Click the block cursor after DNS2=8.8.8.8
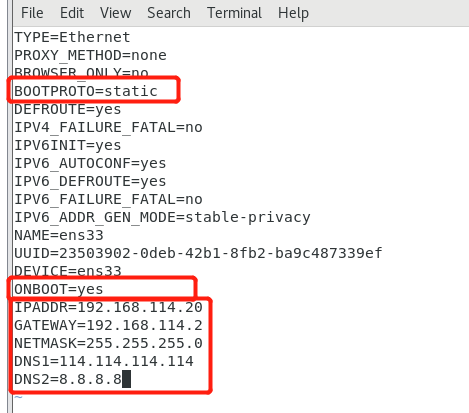This screenshot has width=469, height=413. (126, 379)
